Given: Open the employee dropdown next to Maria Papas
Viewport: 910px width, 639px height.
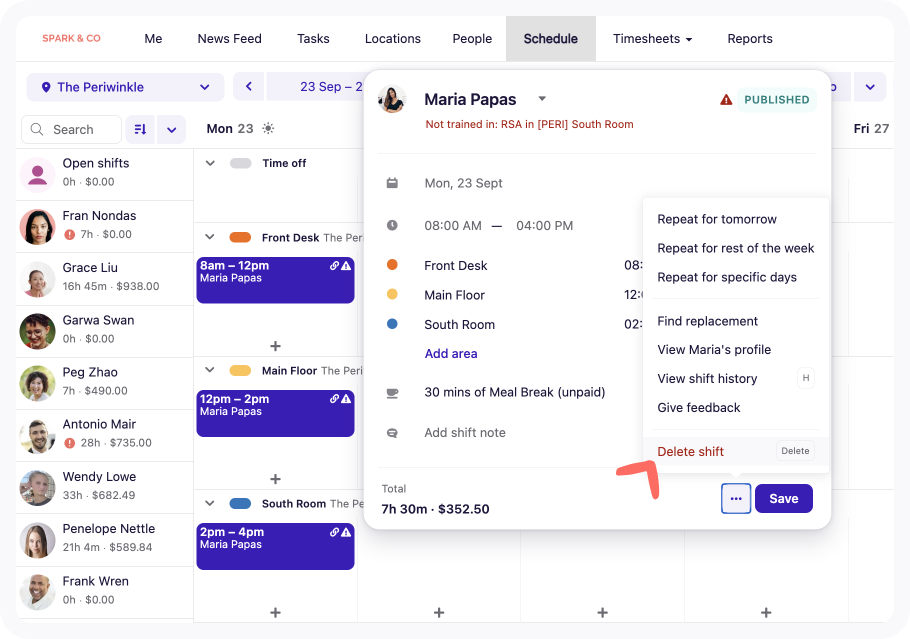Looking at the screenshot, I should (x=542, y=99).
